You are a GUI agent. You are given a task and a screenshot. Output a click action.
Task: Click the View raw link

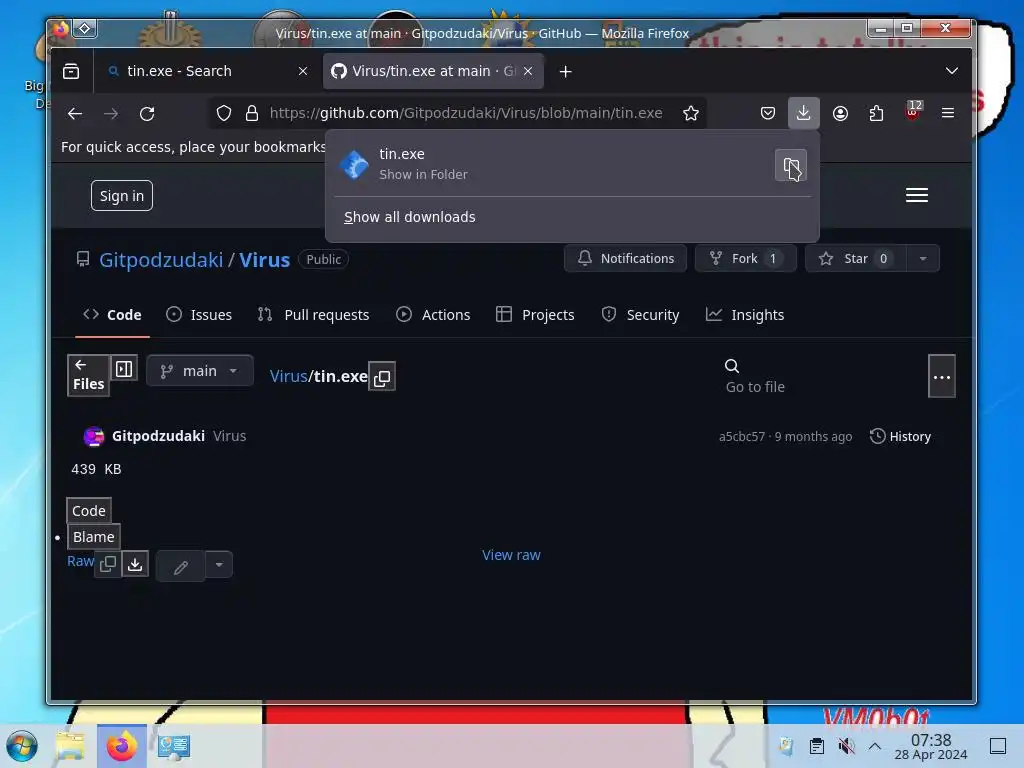pos(511,555)
